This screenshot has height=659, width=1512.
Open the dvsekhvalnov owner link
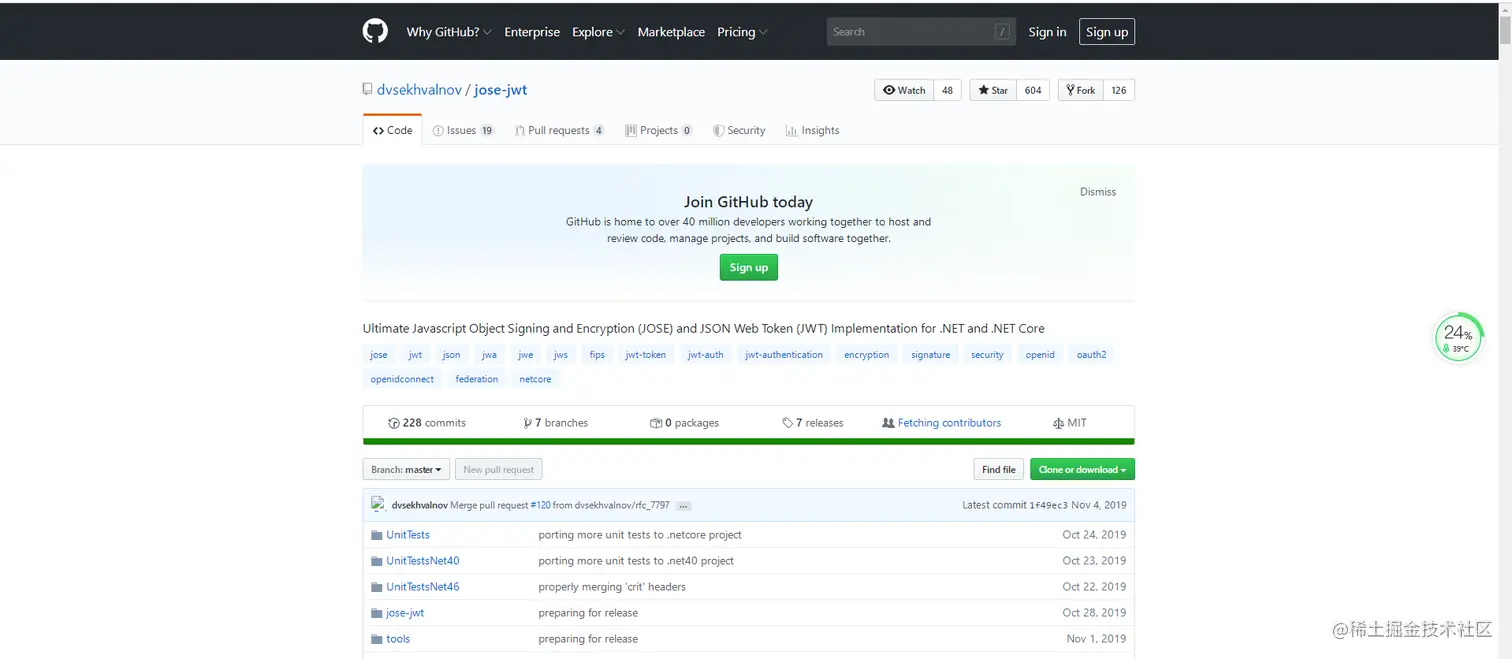[419, 89]
